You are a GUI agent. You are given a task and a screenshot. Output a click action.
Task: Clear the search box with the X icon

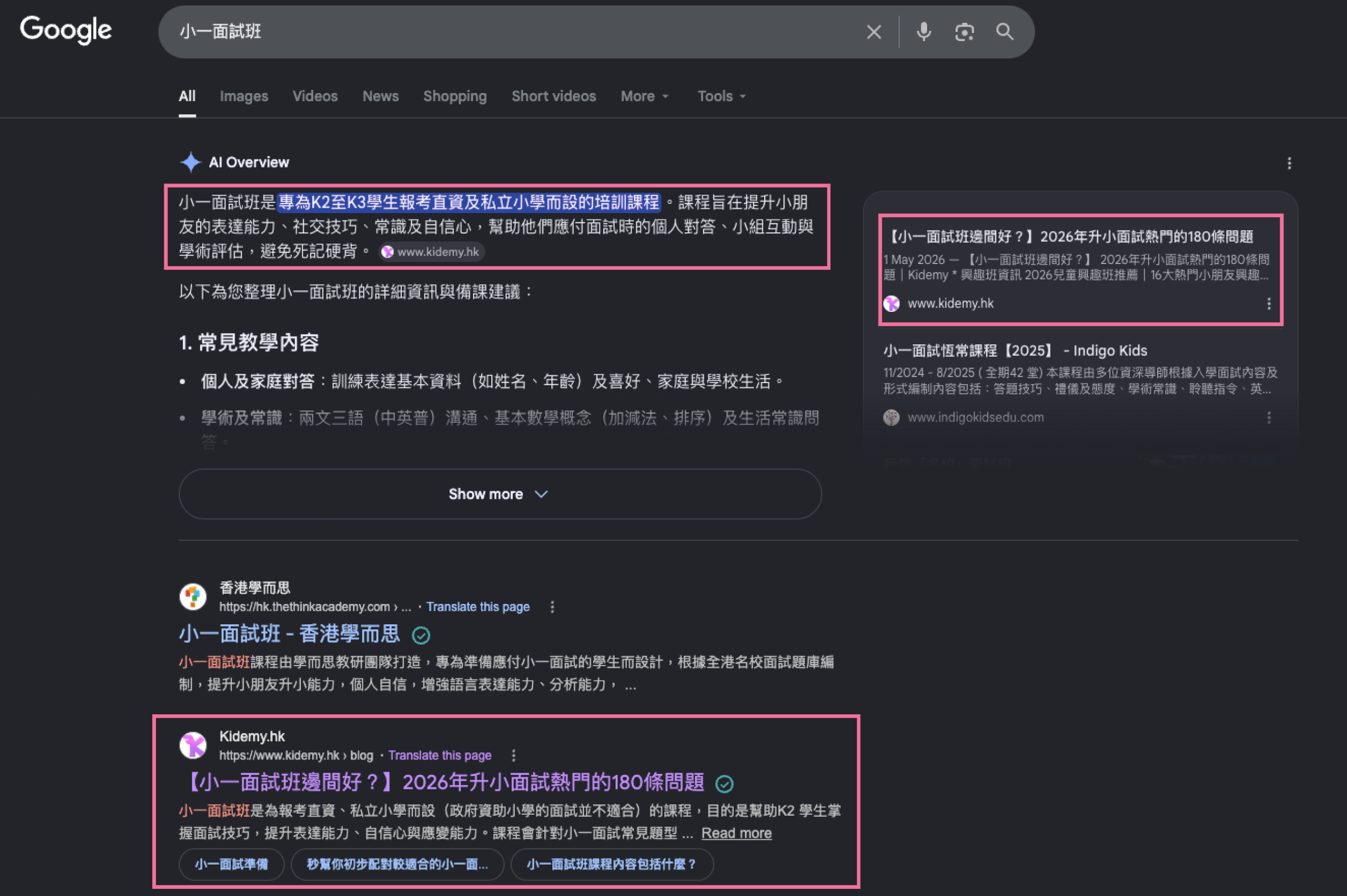tap(874, 32)
